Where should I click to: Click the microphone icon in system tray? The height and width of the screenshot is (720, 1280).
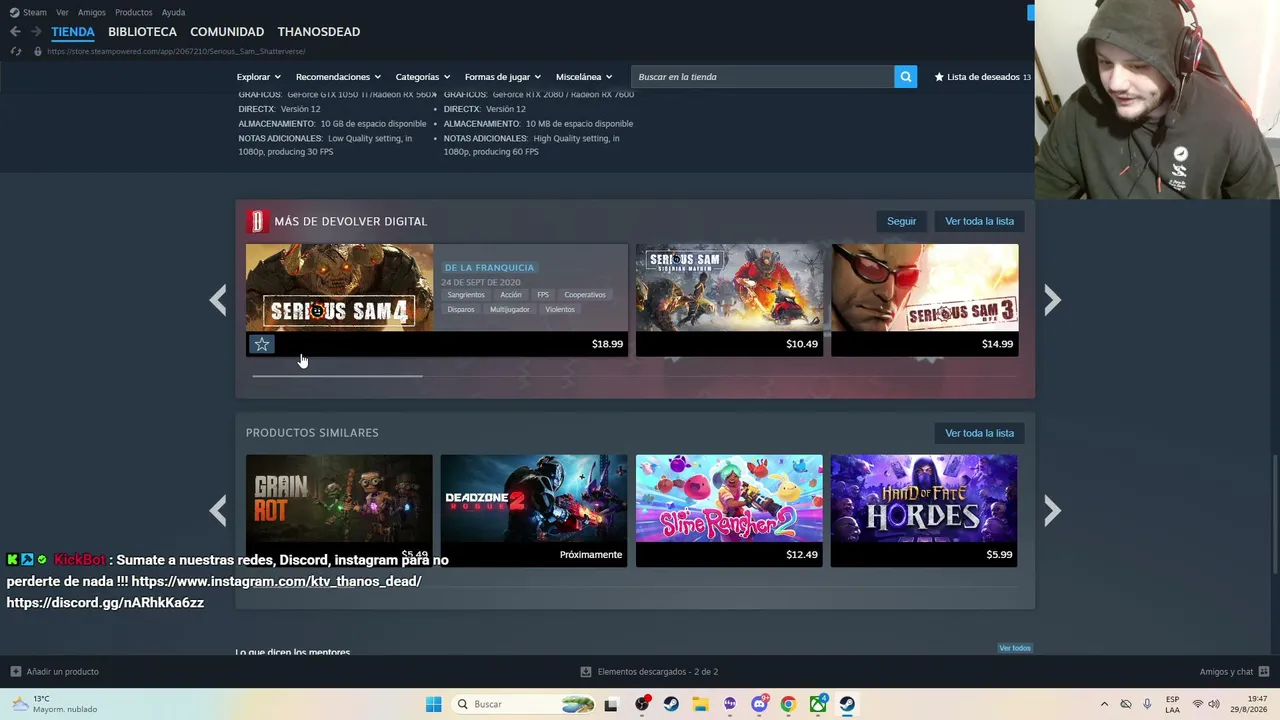(1147, 704)
